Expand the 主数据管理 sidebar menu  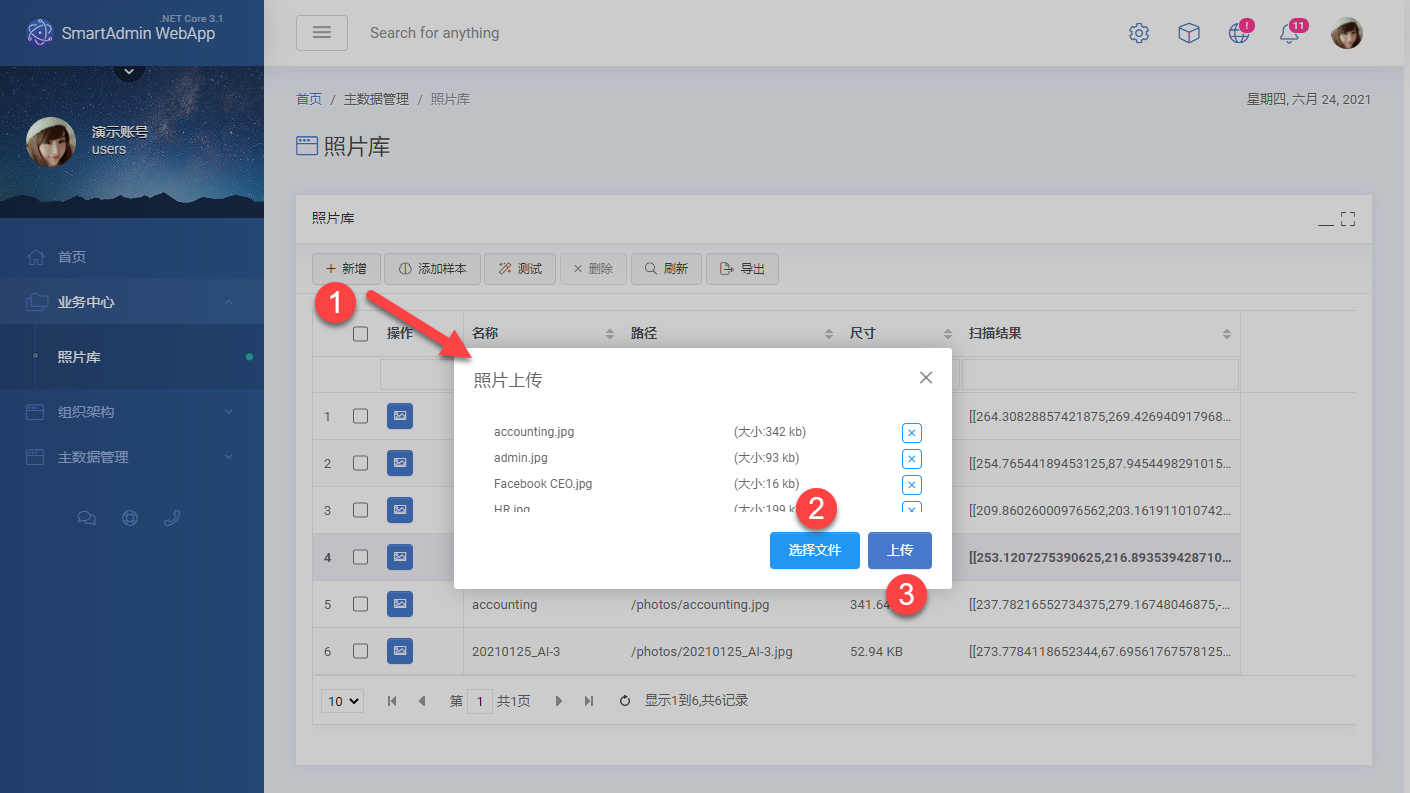pyautogui.click(x=132, y=457)
